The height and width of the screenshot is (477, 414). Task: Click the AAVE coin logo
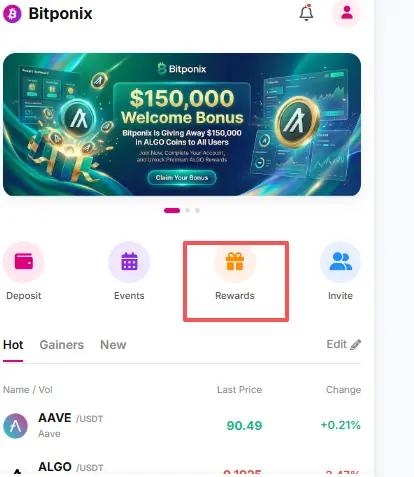(15, 426)
